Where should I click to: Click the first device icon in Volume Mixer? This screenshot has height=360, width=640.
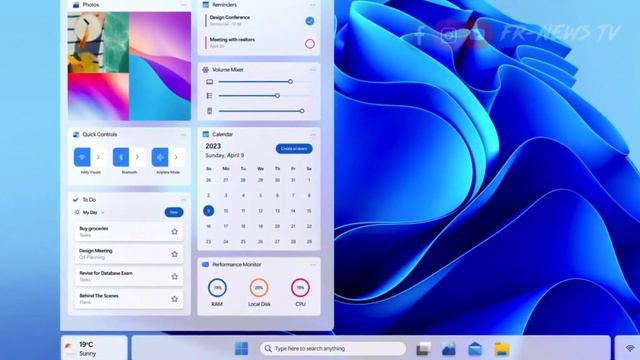pos(209,82)
